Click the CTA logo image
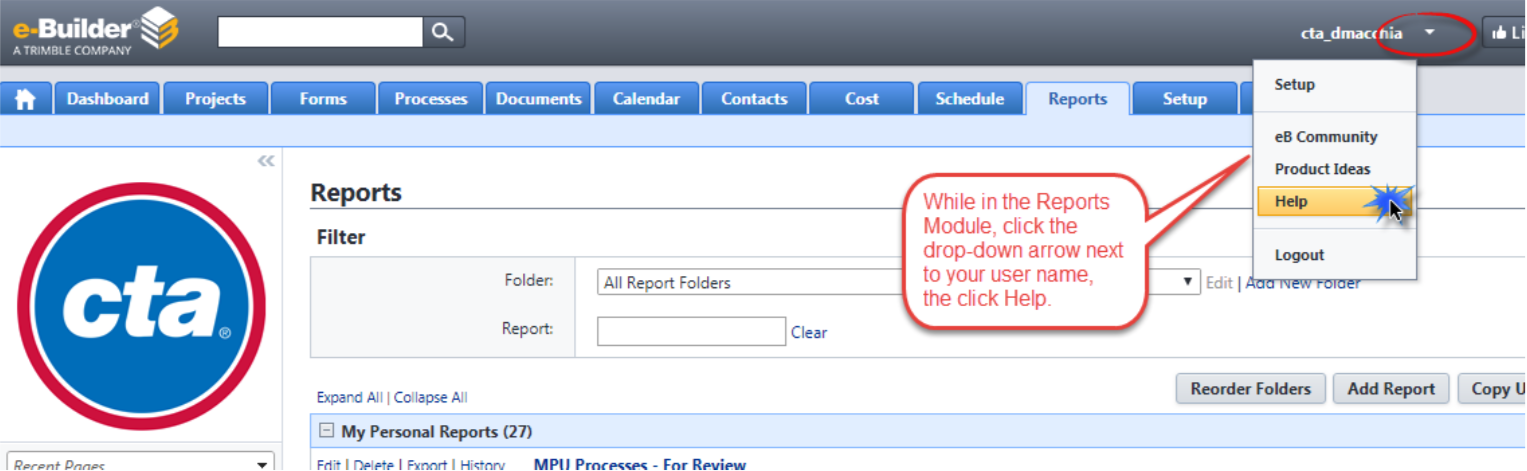This screenshot has height=471, width=1527. click(141, 306)
